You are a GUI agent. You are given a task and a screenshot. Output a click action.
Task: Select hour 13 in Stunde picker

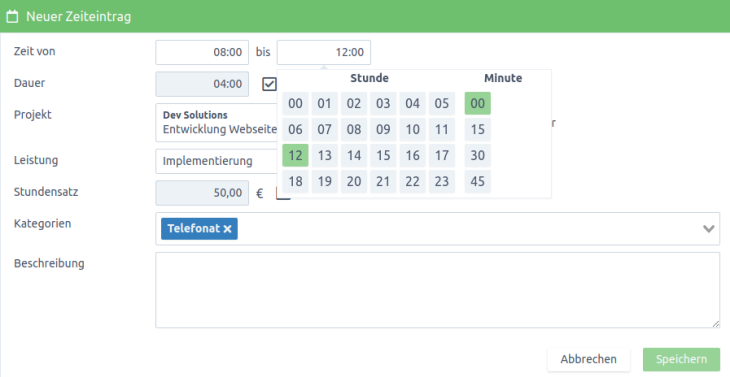pyautogui.click(x=324, y=155)
